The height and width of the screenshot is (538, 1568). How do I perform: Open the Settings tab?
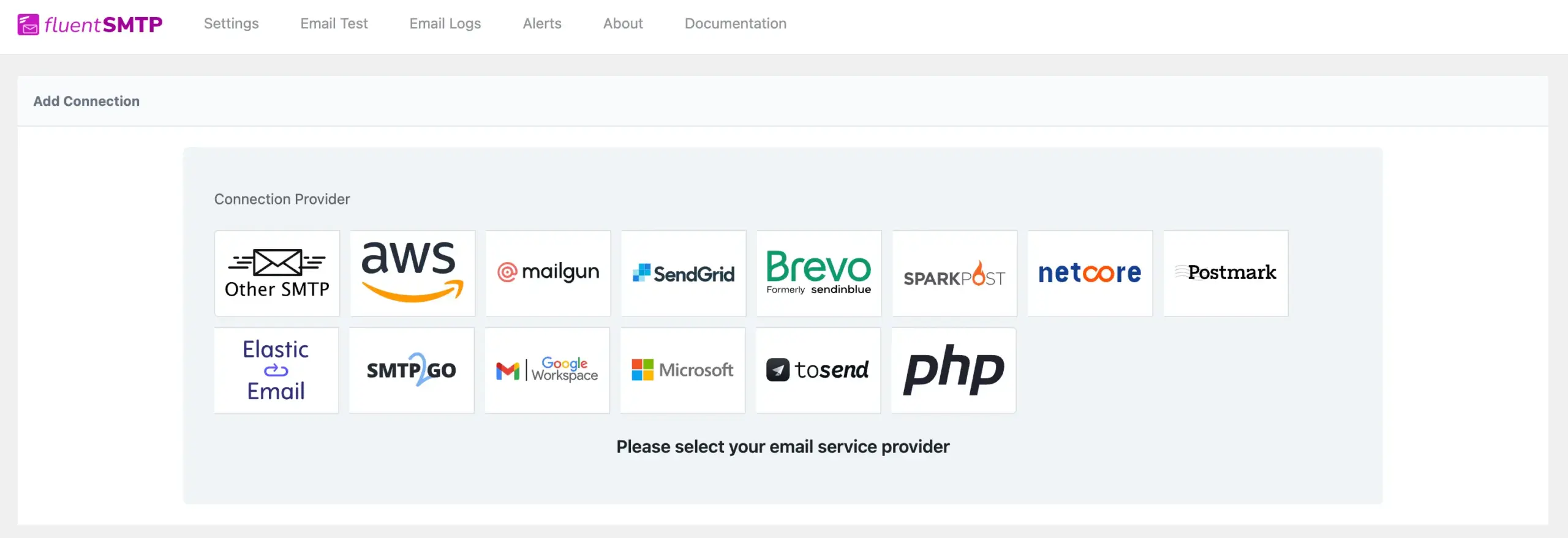tap(231, 23)
